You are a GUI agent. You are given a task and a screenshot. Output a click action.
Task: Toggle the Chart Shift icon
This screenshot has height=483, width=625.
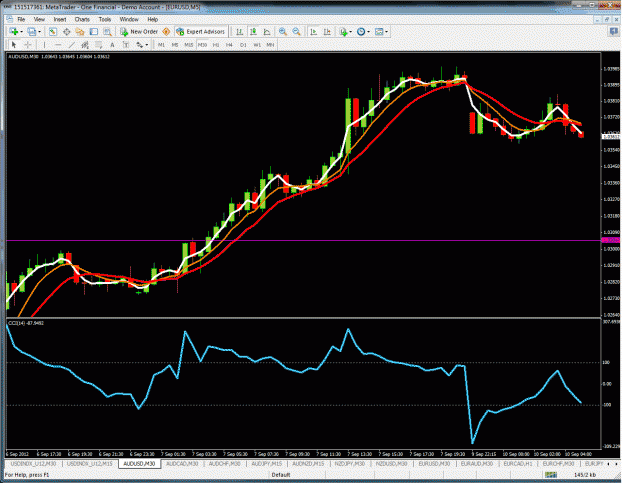point(327,31)
